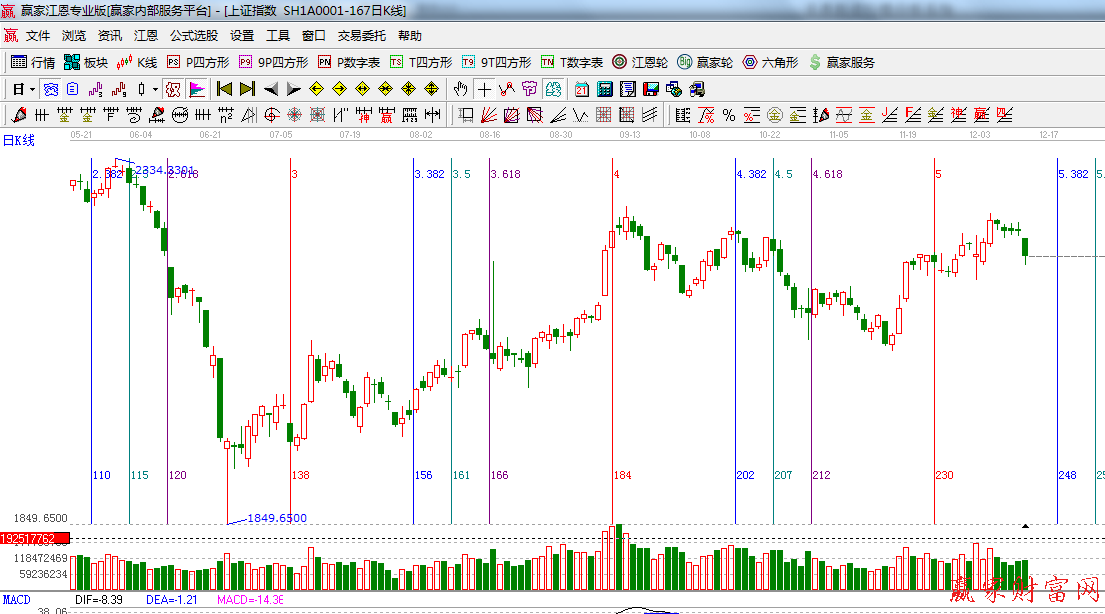The image size is (1105, 614).
Task: Open the 六角形 hexagon chart tool
Action: coord(770,62)
